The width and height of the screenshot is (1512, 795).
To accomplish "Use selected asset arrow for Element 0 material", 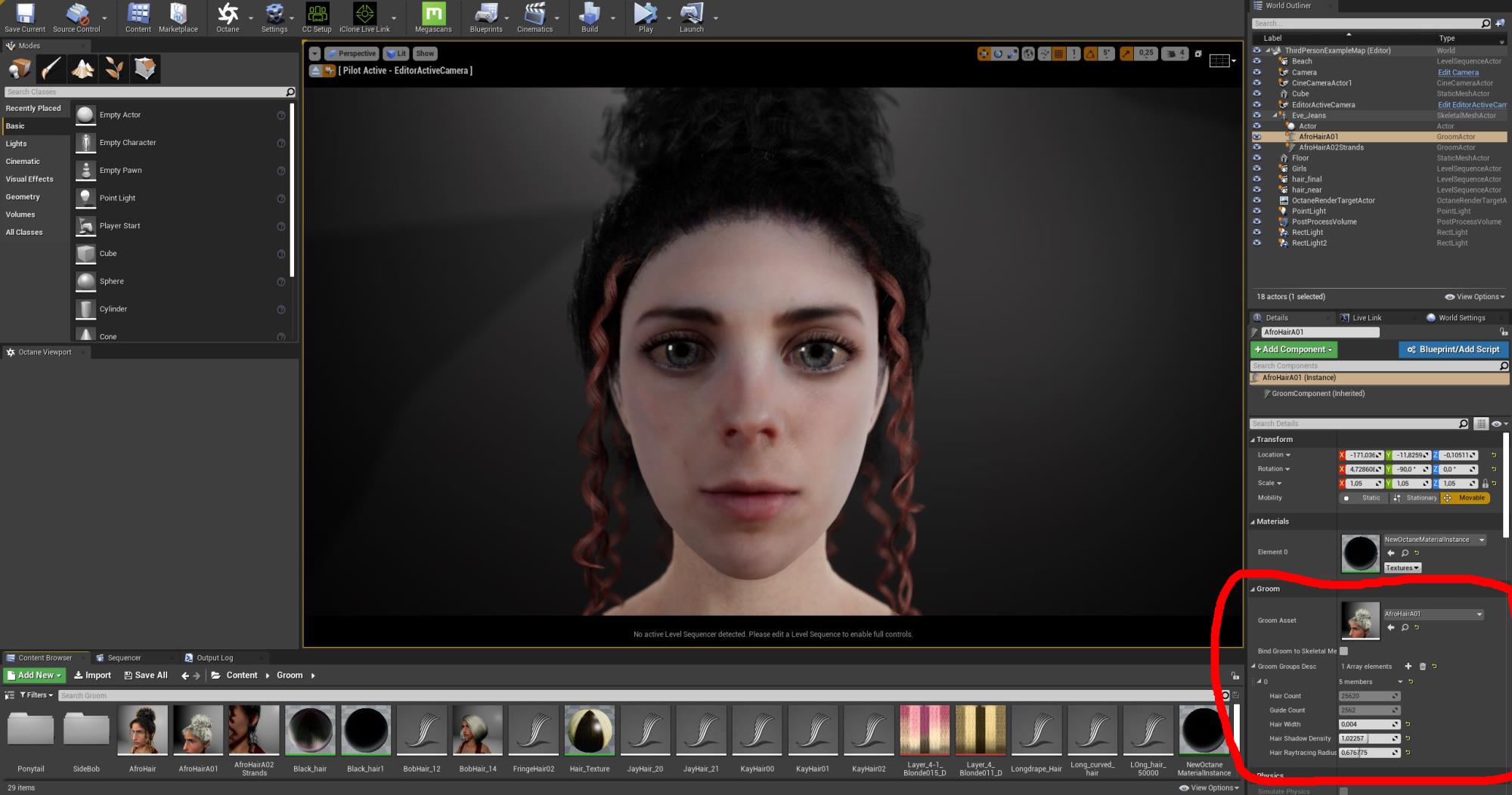I will click(x=1391, y=553).
